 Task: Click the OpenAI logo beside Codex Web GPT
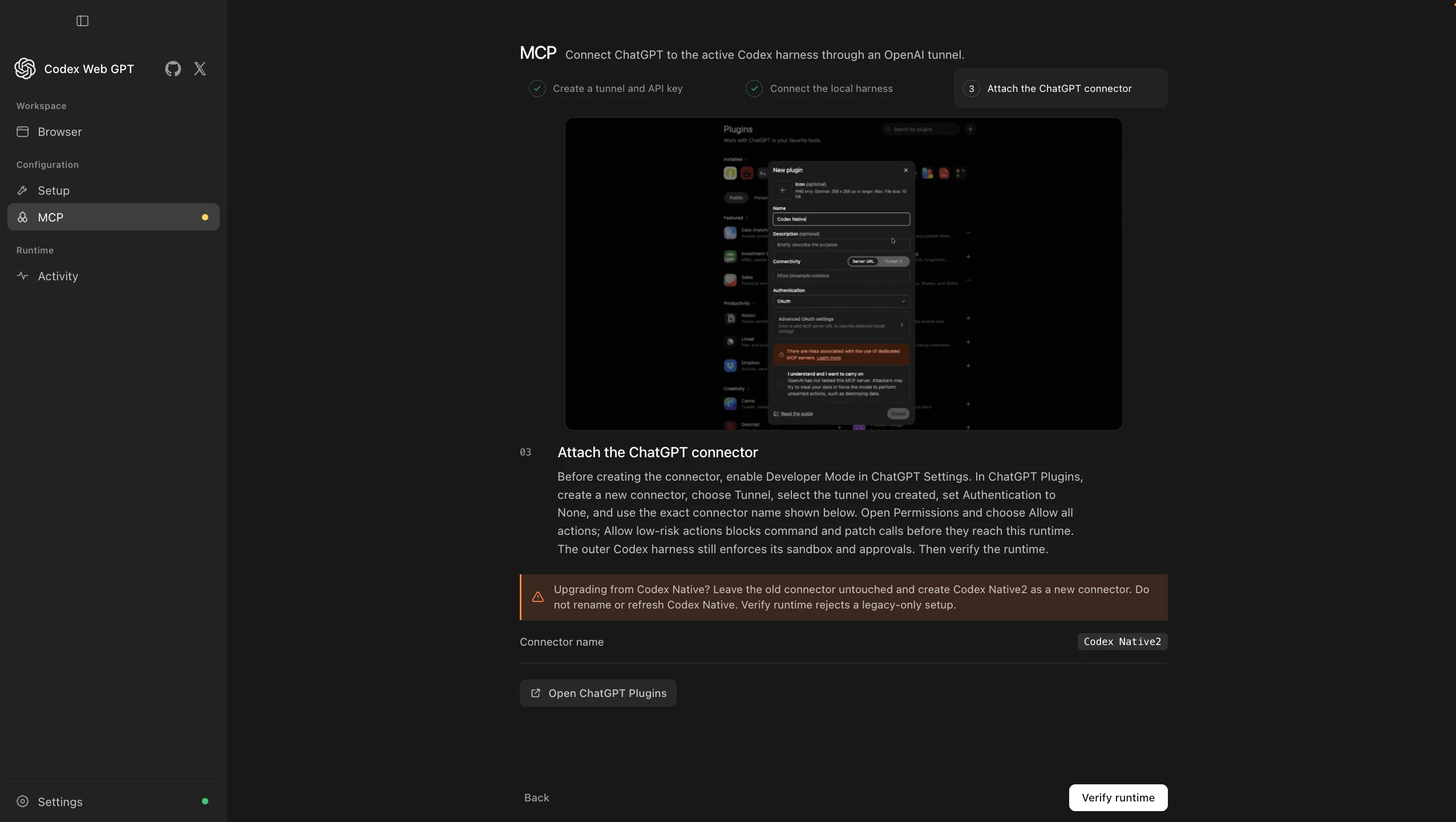[x=25, y=68]
